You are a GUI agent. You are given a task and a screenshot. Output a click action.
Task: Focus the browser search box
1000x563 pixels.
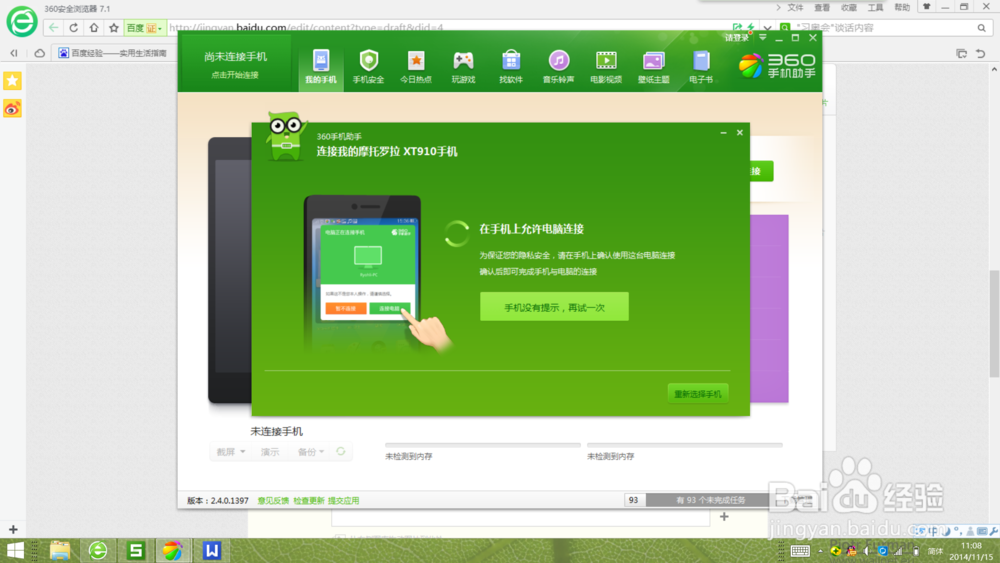[x=883, y=27]
